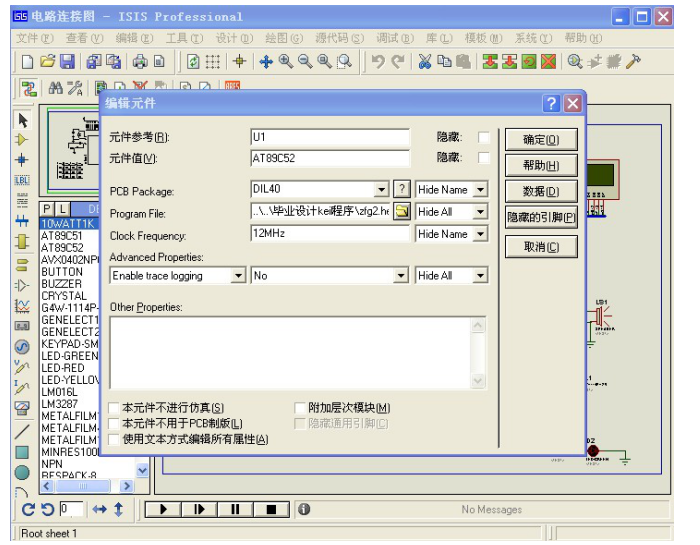The height and width of the screenshot is (545, 700).
Task: Enable 使用文本方式编辑所有属性 checkbox
Action: (x=114, y=439)
